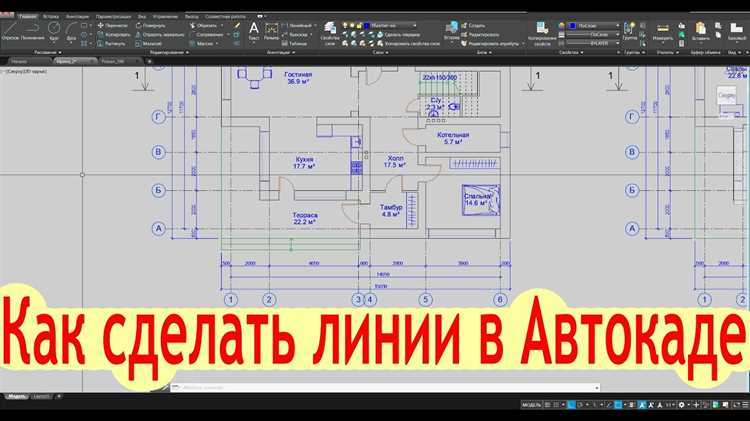Image resolution: width=750 pixels, height=421 pixels.
Task: Click the Масштаб scale tool
Action: 149,43
